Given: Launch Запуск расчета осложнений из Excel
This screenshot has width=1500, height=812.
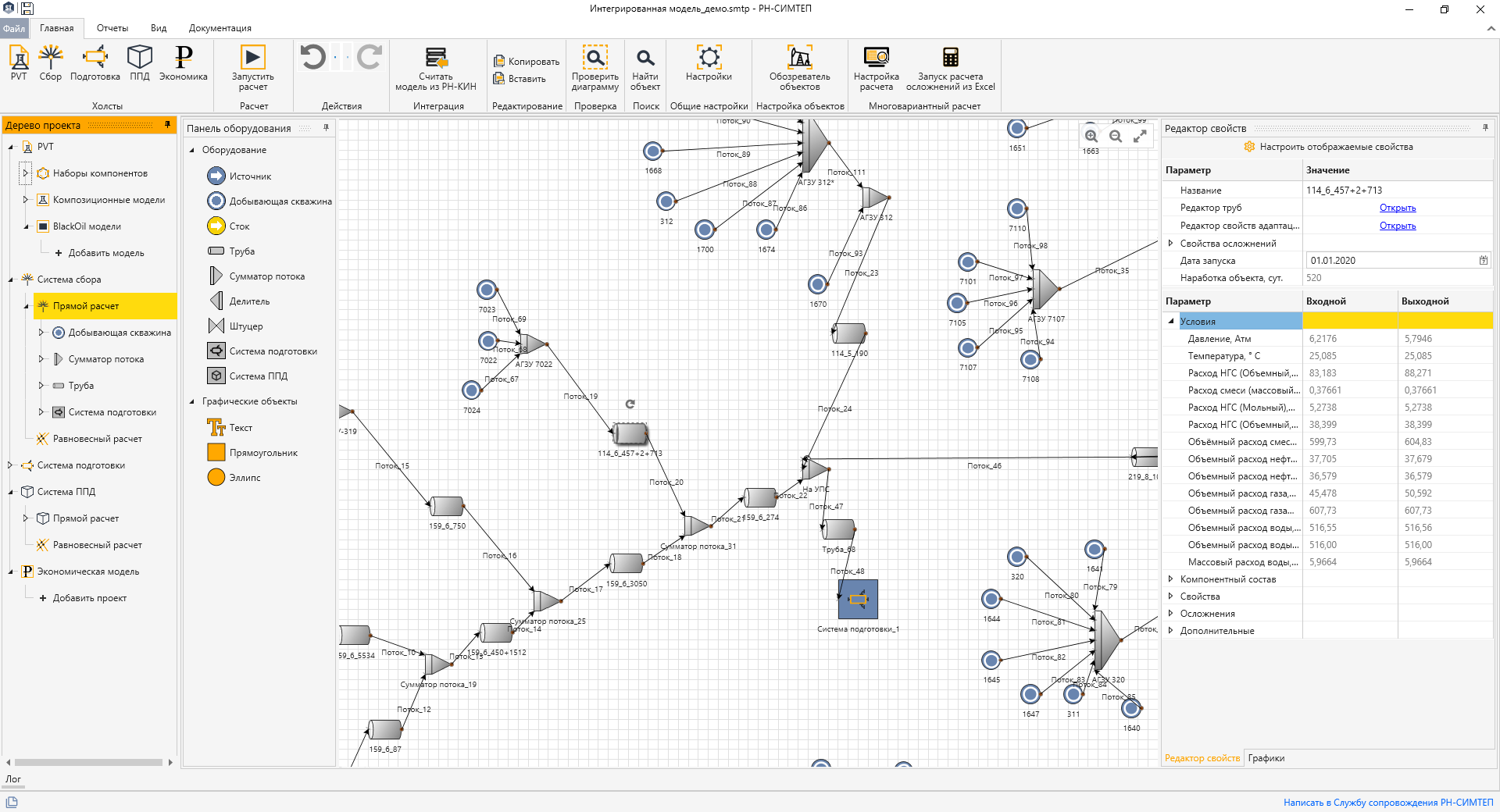Looking at the screenshot, I should click(x=951, y=68).
